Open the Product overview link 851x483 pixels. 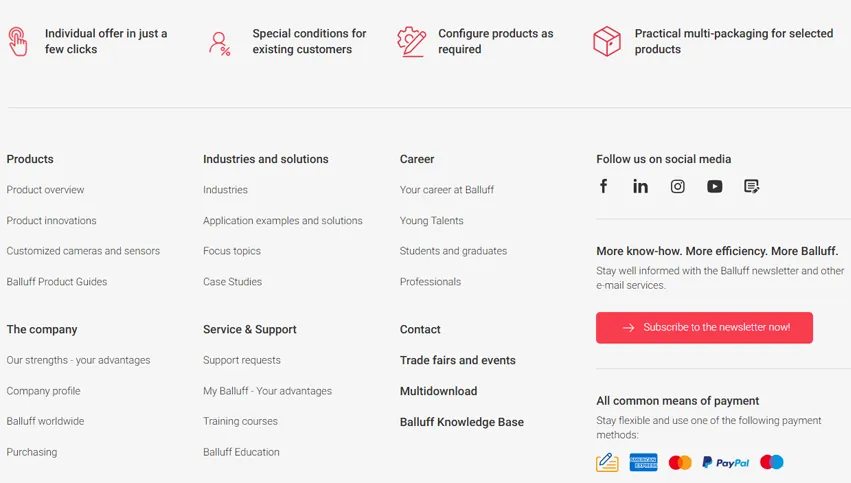pos(45,190)
